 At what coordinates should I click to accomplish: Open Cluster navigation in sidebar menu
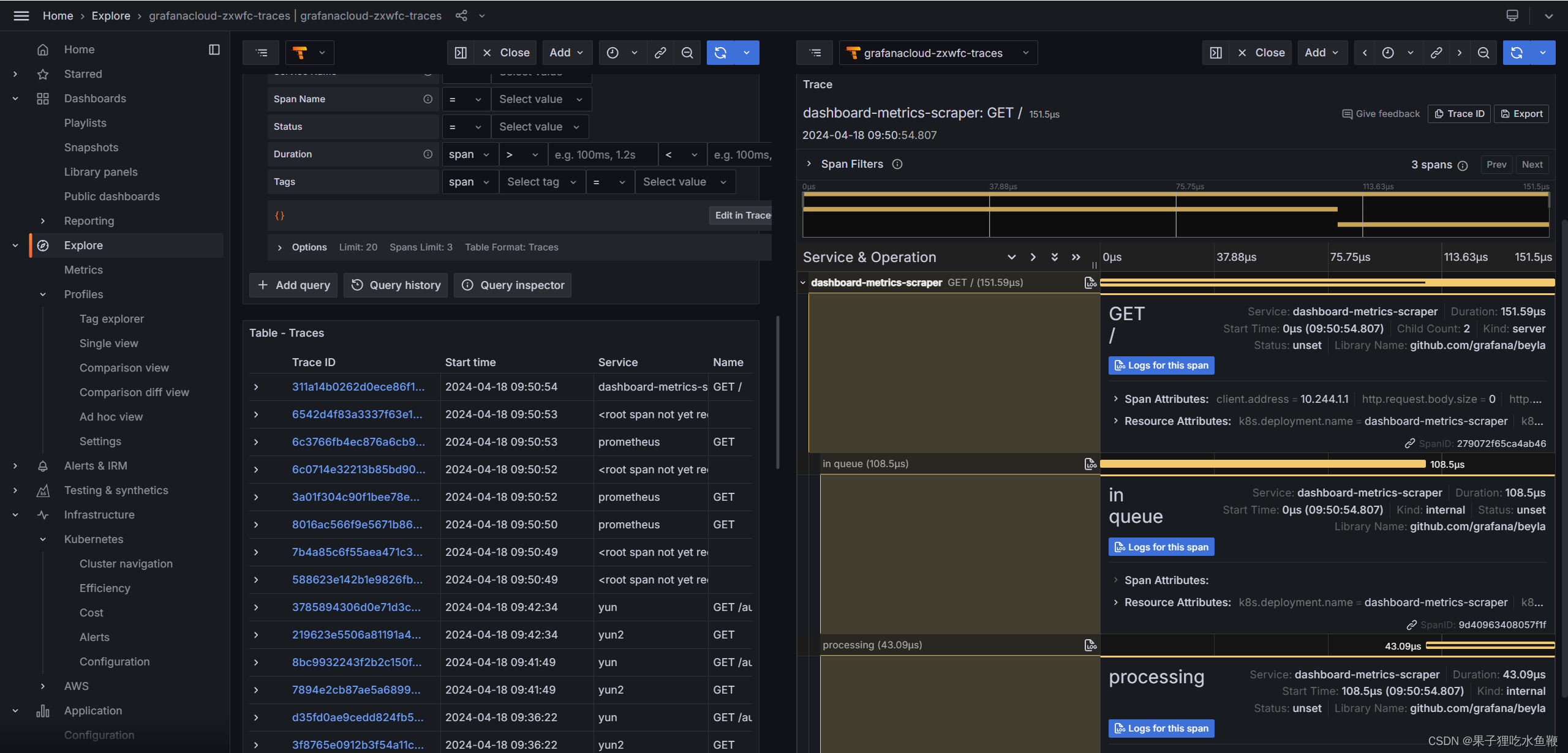pos(126,564)
